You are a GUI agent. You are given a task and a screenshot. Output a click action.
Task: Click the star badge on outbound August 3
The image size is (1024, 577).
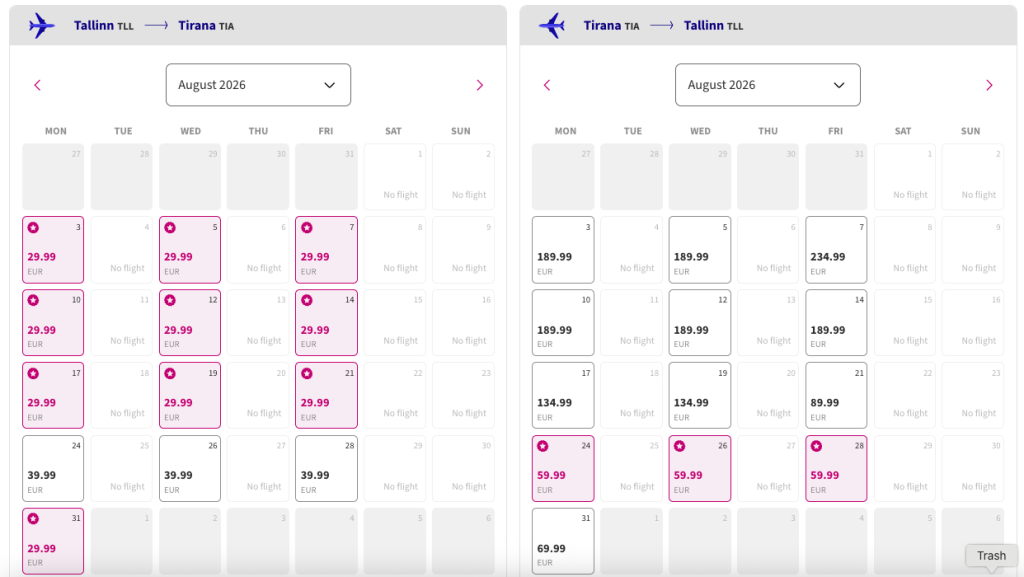point(33,228)
